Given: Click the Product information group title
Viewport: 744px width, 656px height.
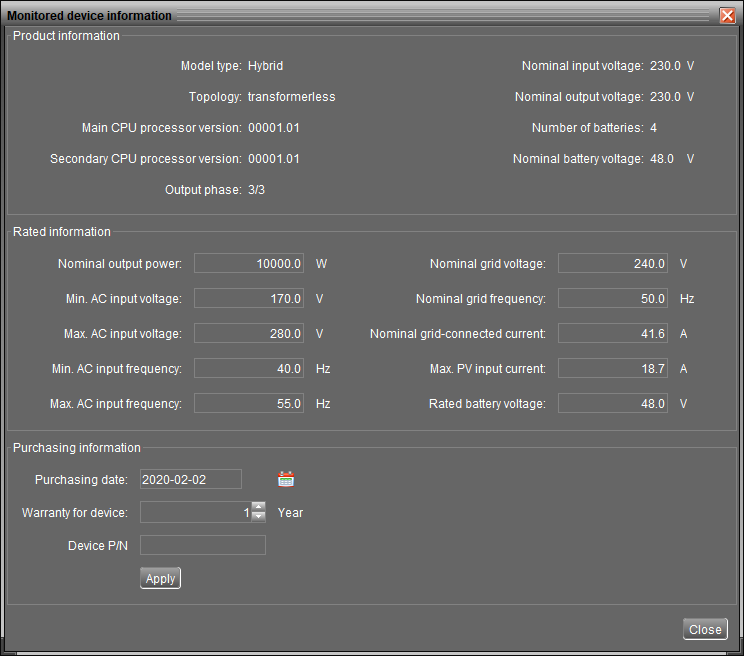Looking at the screenshot, I should [x=66, y=36].
